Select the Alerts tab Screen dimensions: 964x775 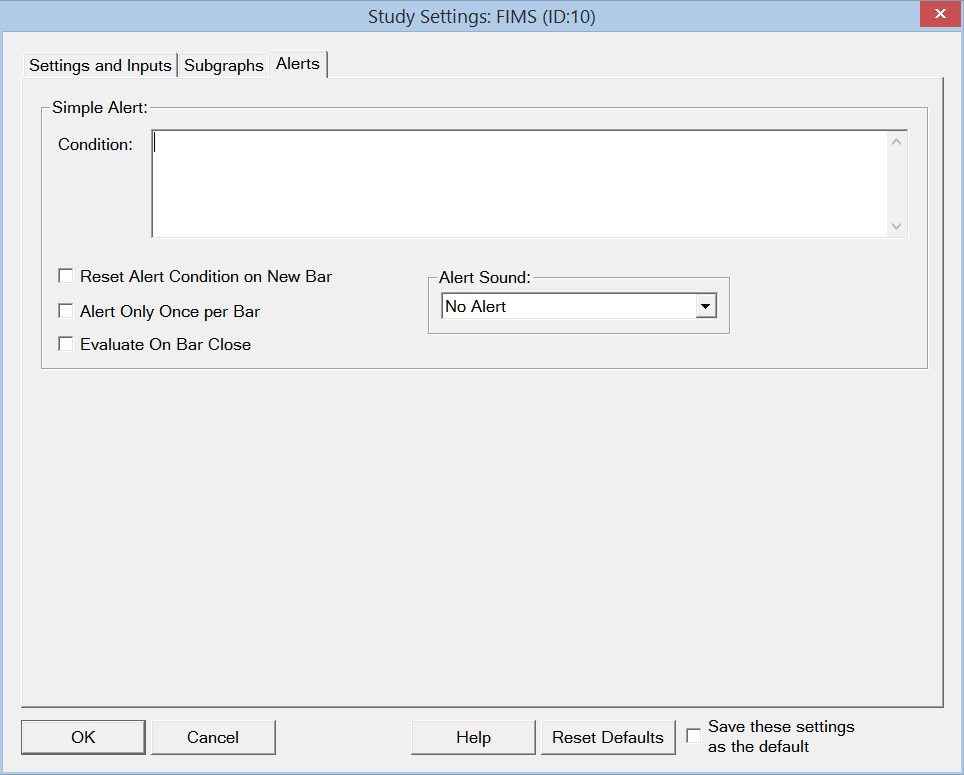[298, 63]
